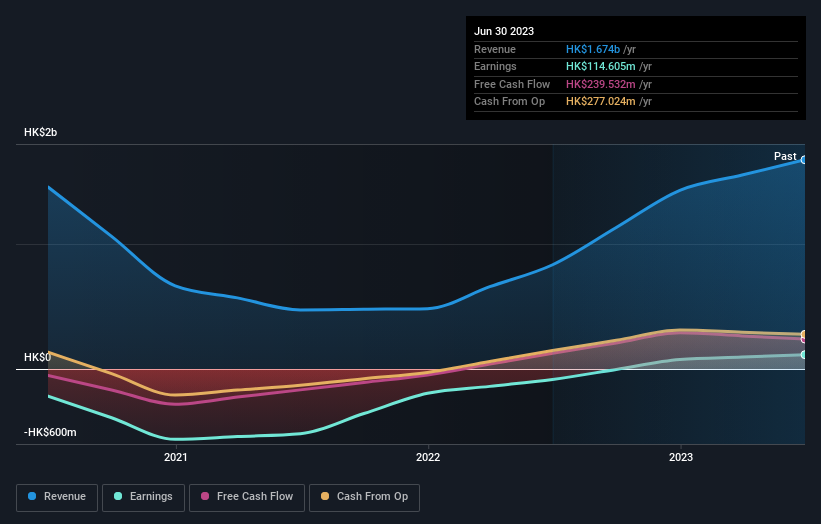Select the Cash From Op end-point marker
Screen dimensions: 821x524
pyautogui.click(x=804, y=334)
